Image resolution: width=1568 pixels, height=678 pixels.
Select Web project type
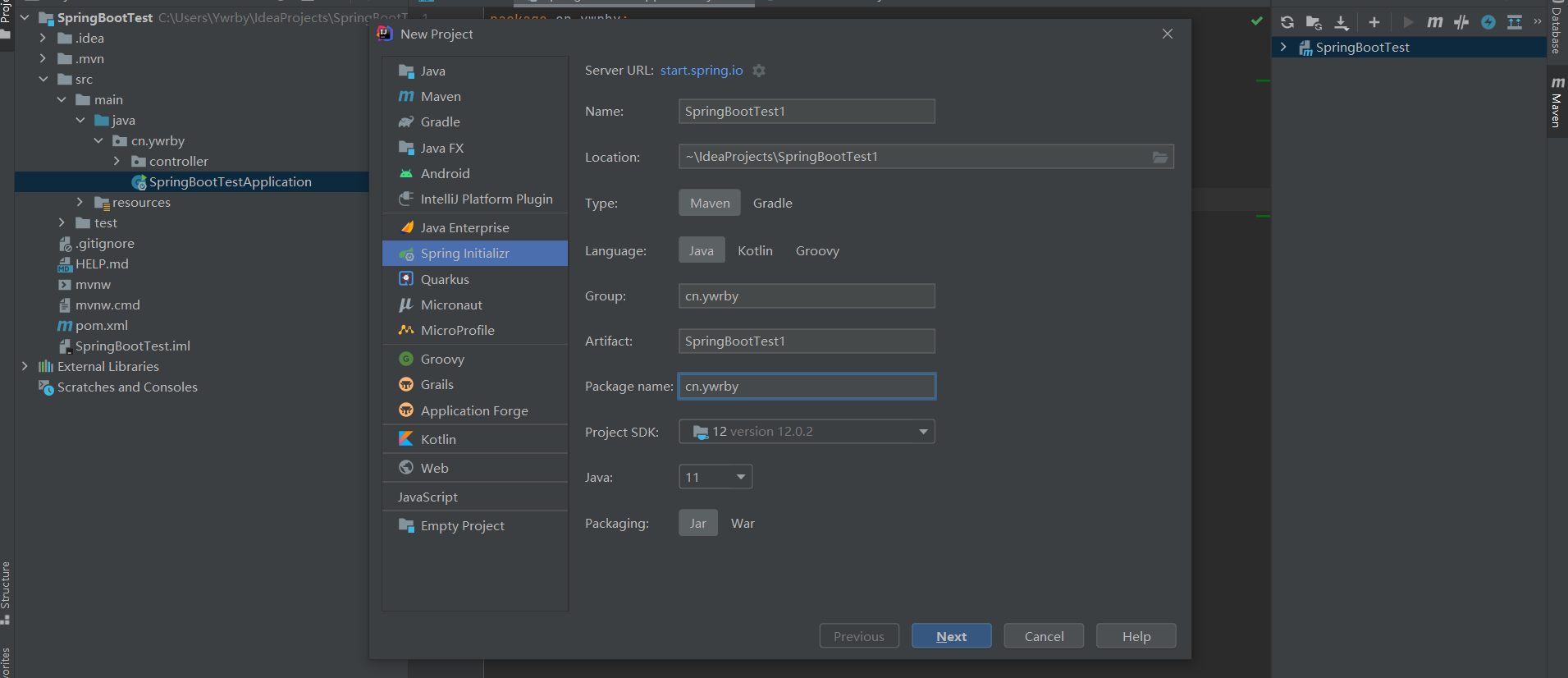[475, 469]
